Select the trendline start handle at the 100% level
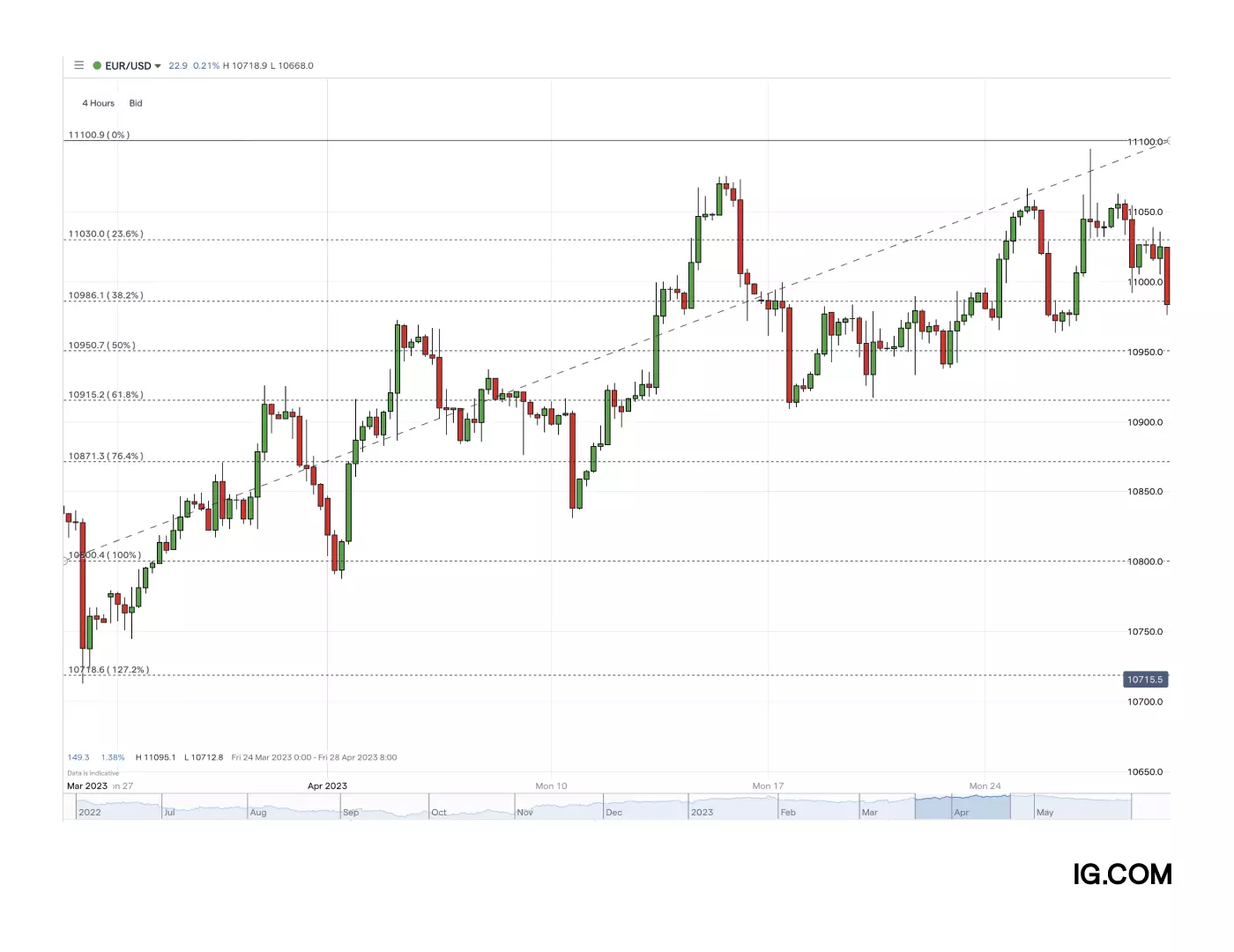Viewport: 1234px width, 952px height. 65,561
